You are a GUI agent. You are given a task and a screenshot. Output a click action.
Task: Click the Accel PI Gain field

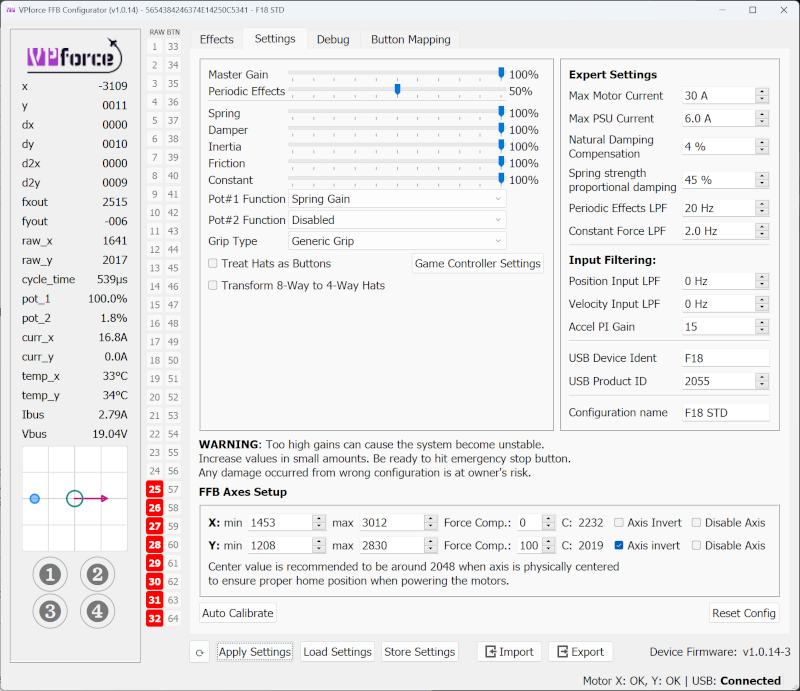(719, 327)
